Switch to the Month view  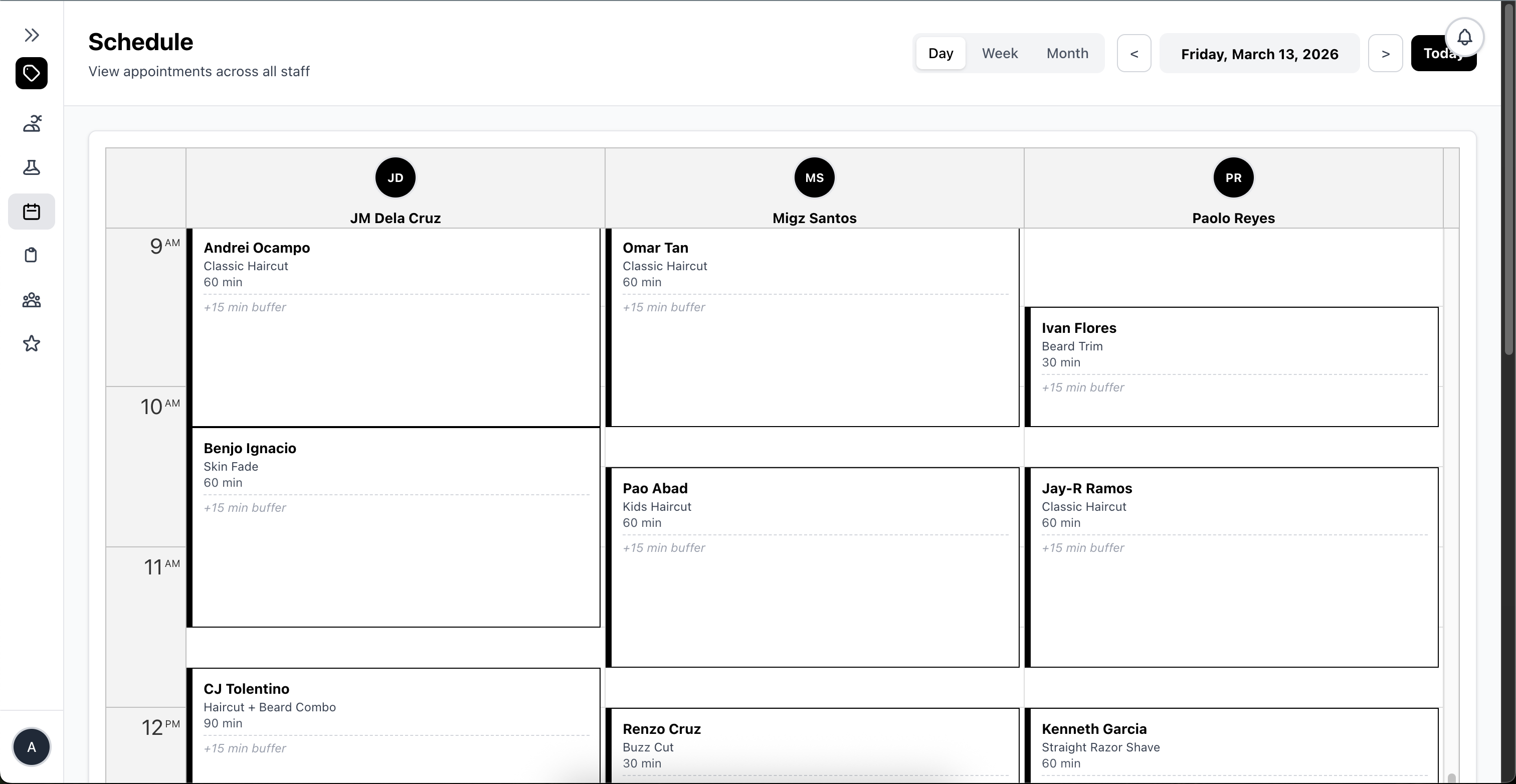(1067, 53)
